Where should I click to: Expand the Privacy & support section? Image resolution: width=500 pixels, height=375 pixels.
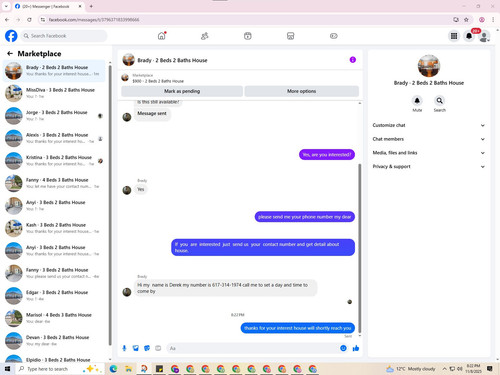pyautogui.click(x=429, y=166)
